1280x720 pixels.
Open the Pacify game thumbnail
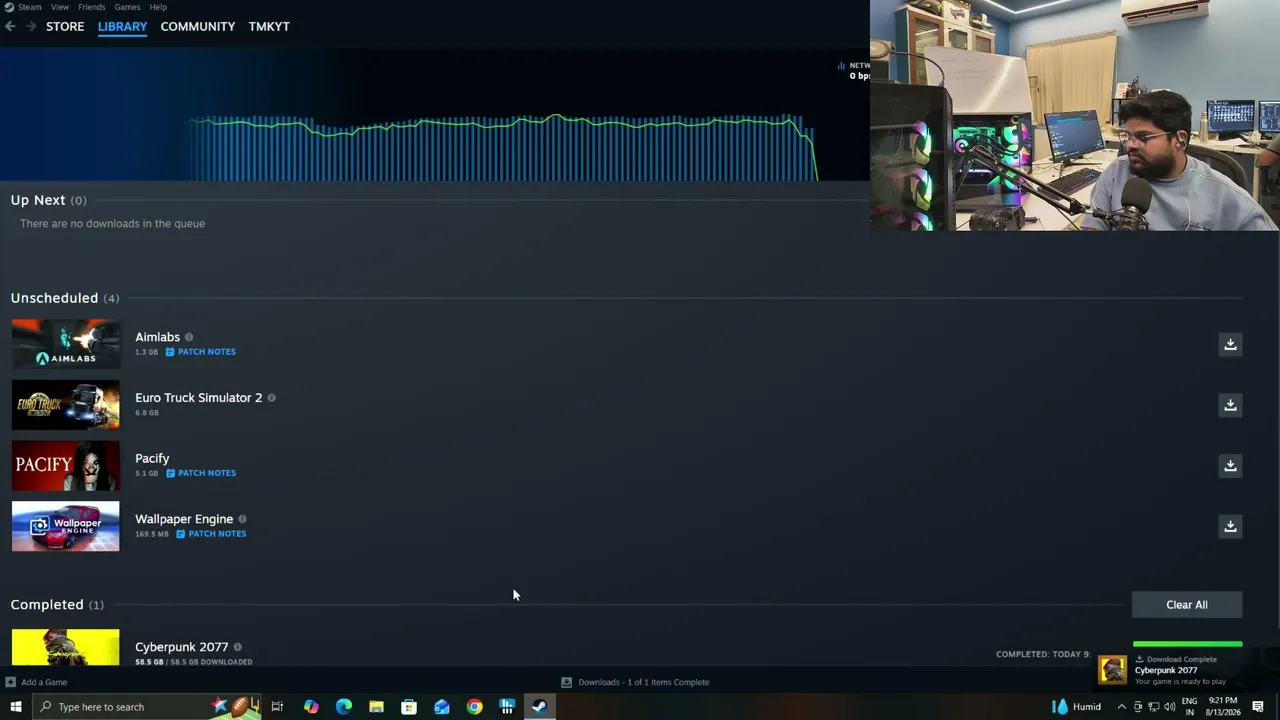65,466
